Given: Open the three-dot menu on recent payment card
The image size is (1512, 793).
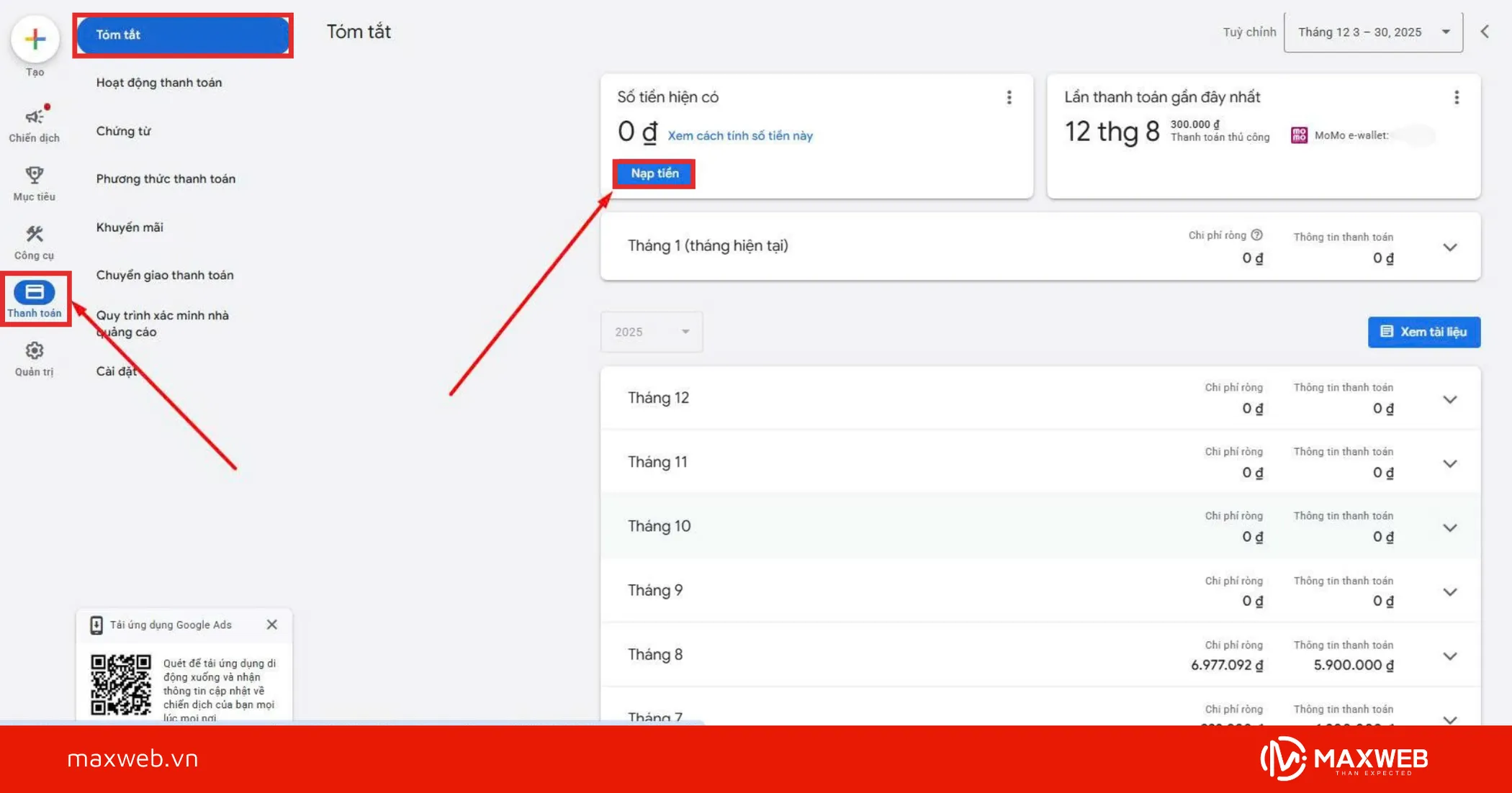Looking at the screenshot, I should 1457,97.
